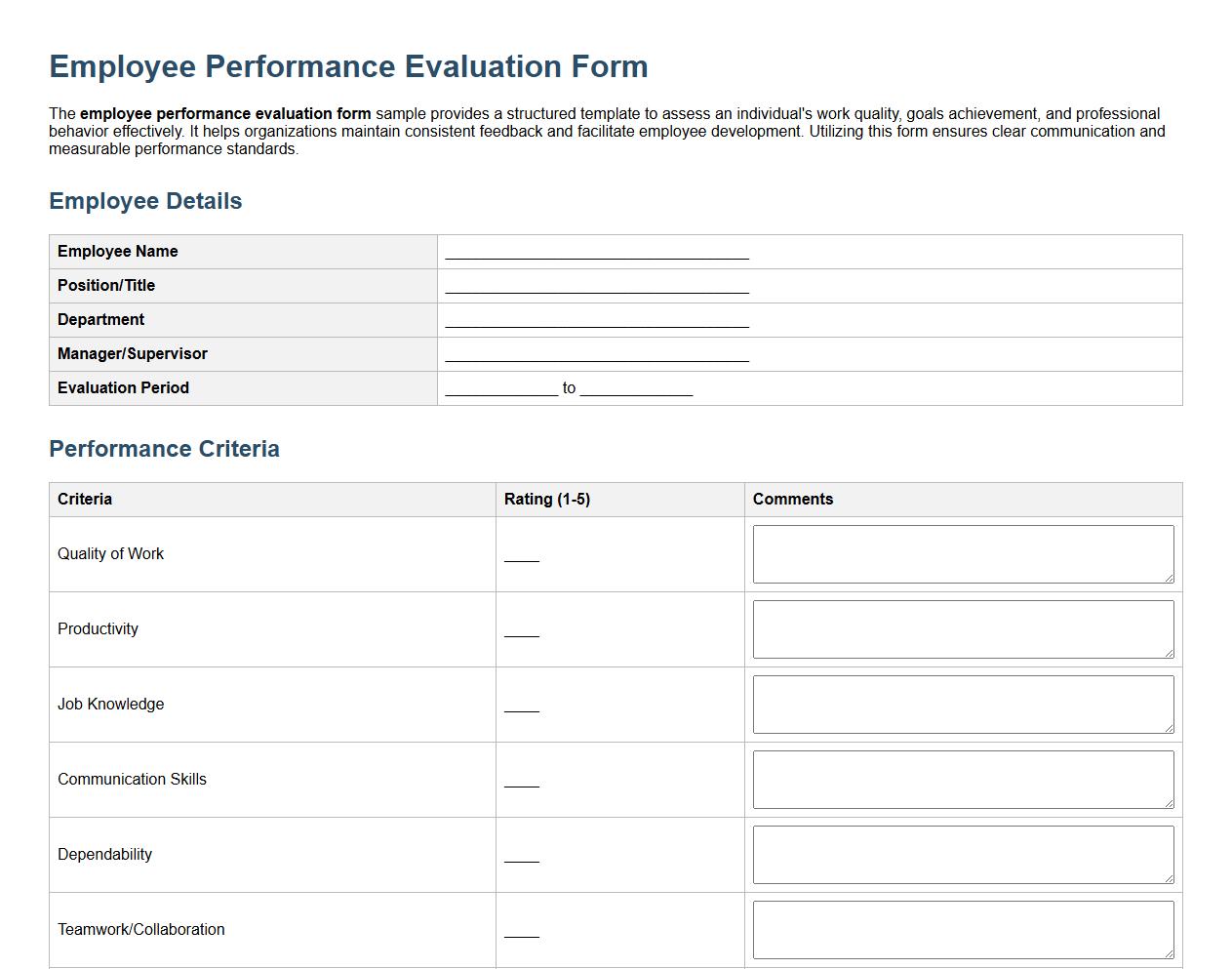Select the Employee Details section heading
The height and width of the screenshot is (969, 1232).
click(144, 201)
